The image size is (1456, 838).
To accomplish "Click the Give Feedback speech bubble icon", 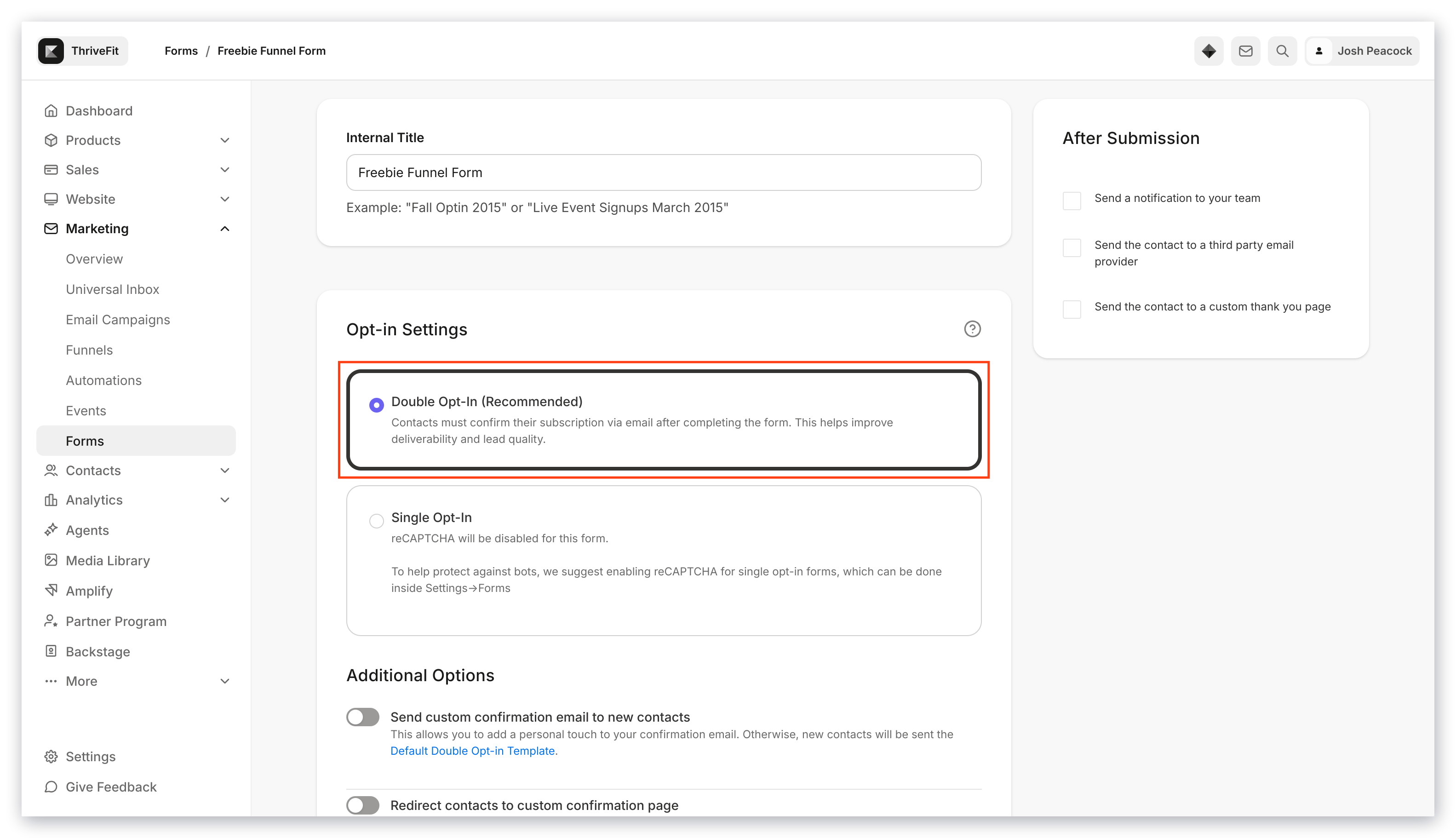I will pos(51,787).
